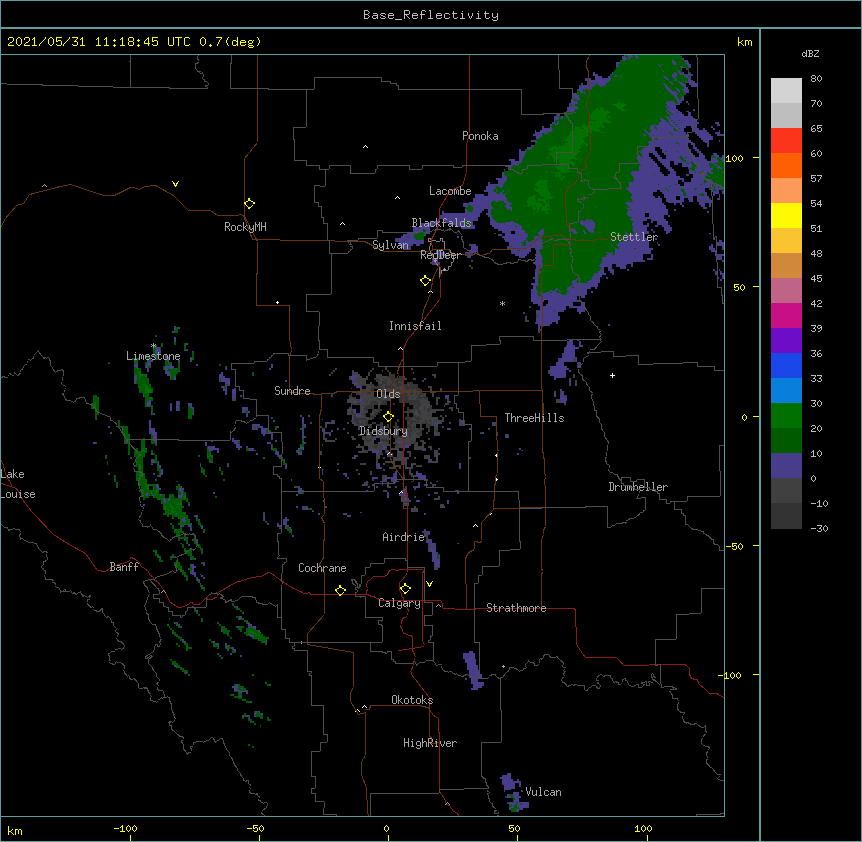Click the -30 value on the dBZ legend
Viewport: 862px width, 842px height.
pyautogui.click(x=819, y=528)
